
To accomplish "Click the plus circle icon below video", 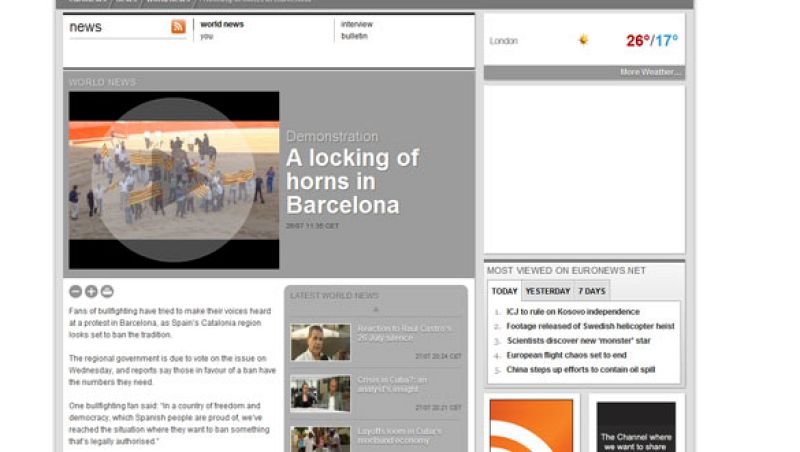I will pos(91,291).
